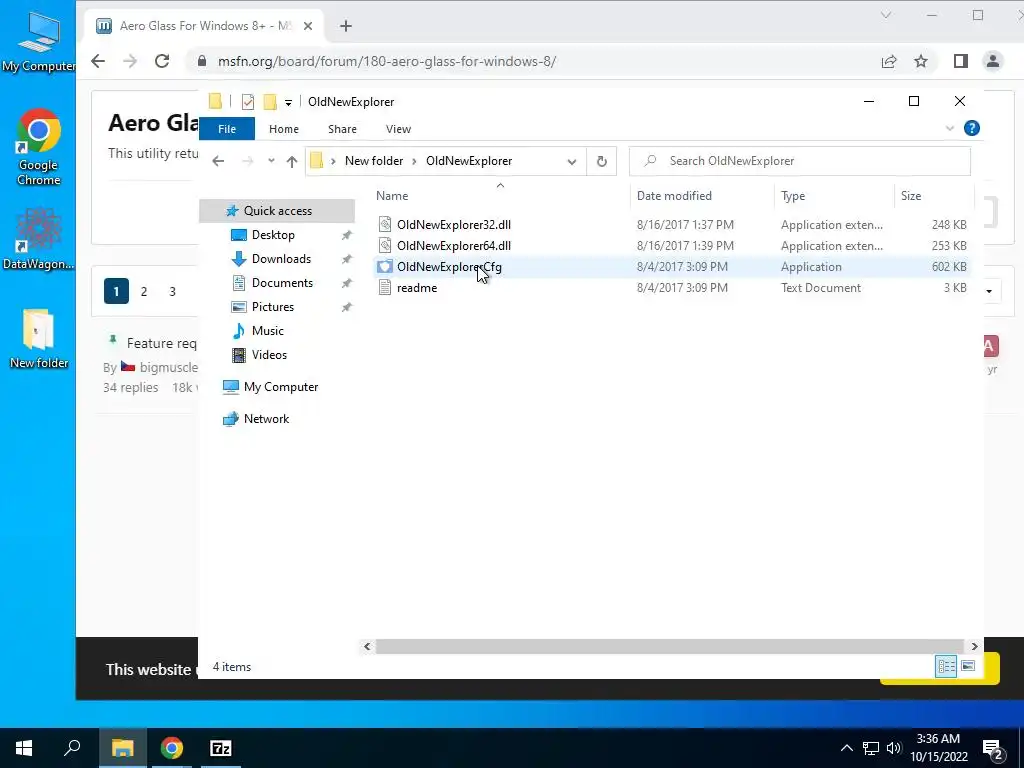Open the Windows Start menu

pos(24,748)
